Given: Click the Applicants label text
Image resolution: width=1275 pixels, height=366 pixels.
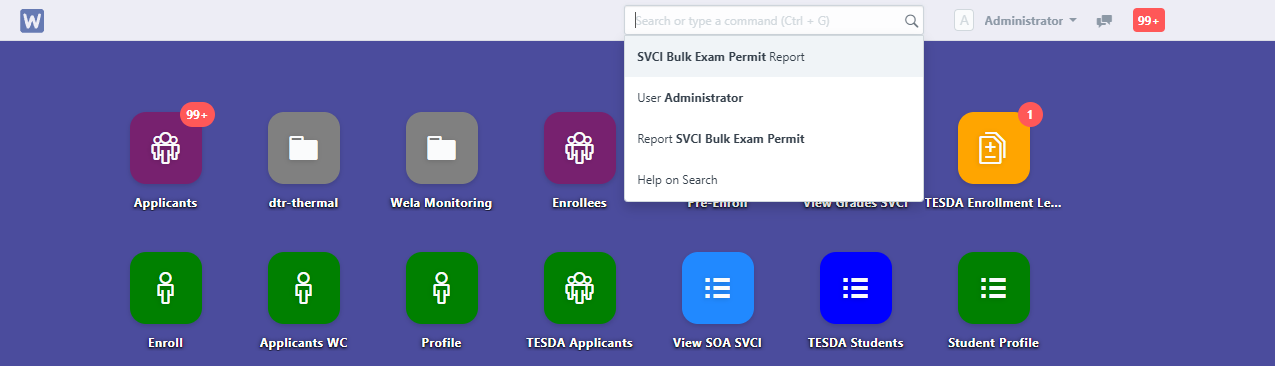Looking at the screenshot, I should pyautogui.click(x=166, y=203).
